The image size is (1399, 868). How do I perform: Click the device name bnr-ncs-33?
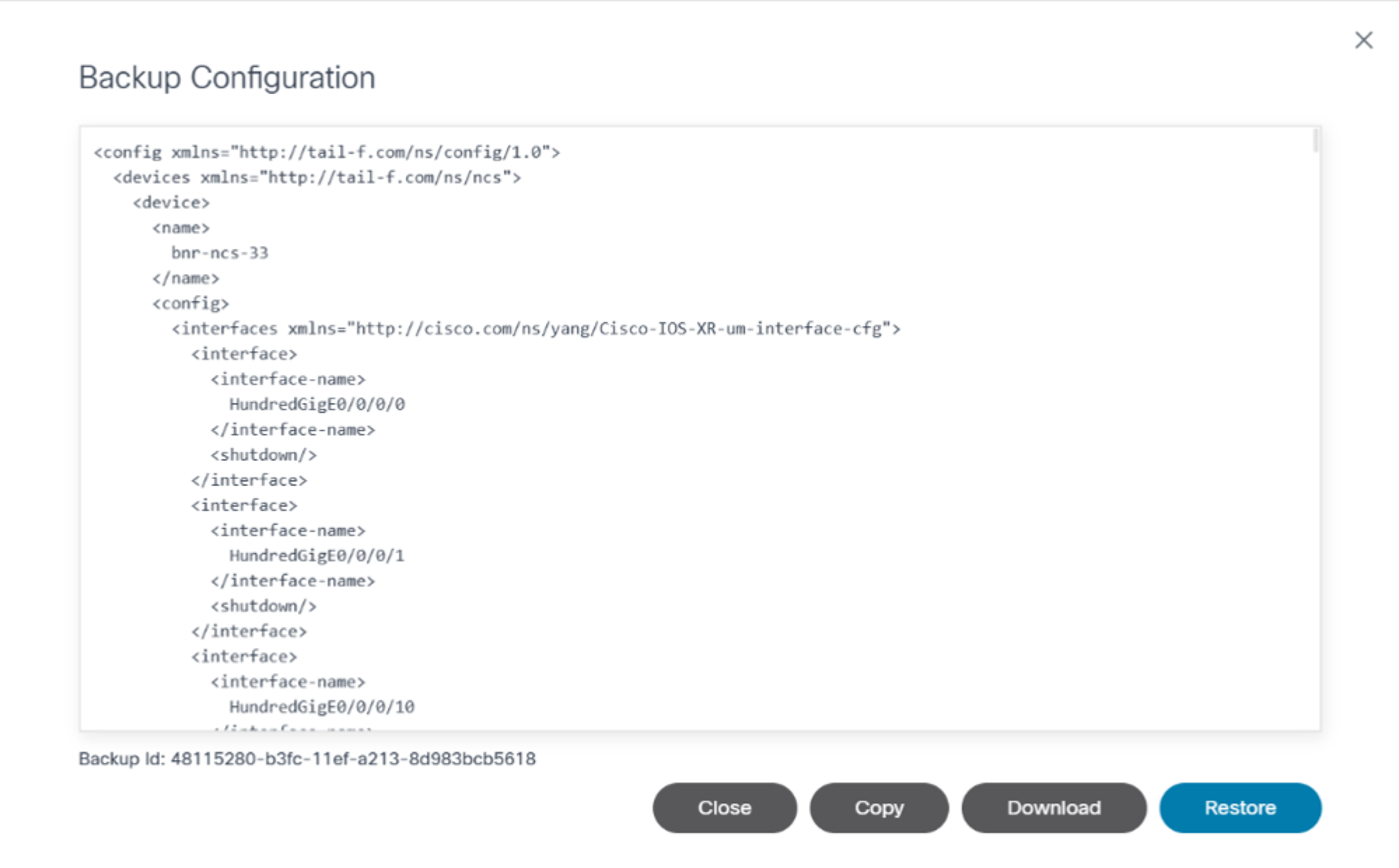219,252
